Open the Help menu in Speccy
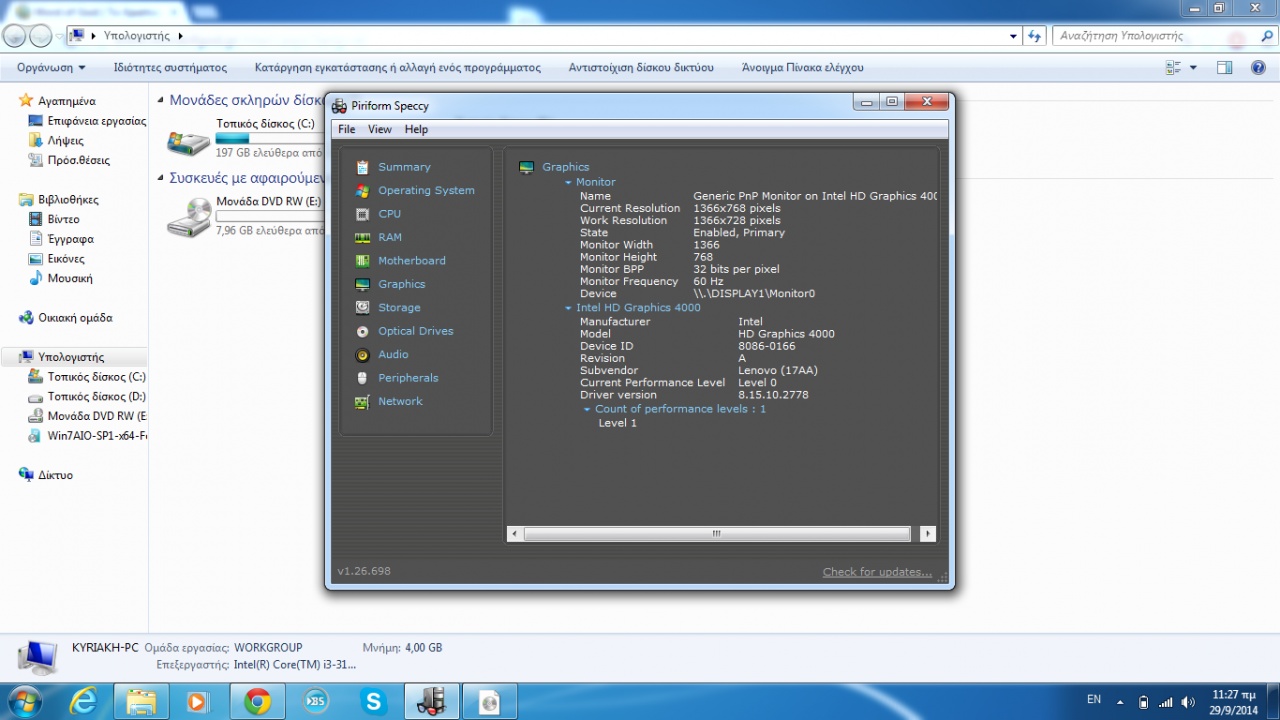The image size is (1280, 720). (x=416, y=129)
